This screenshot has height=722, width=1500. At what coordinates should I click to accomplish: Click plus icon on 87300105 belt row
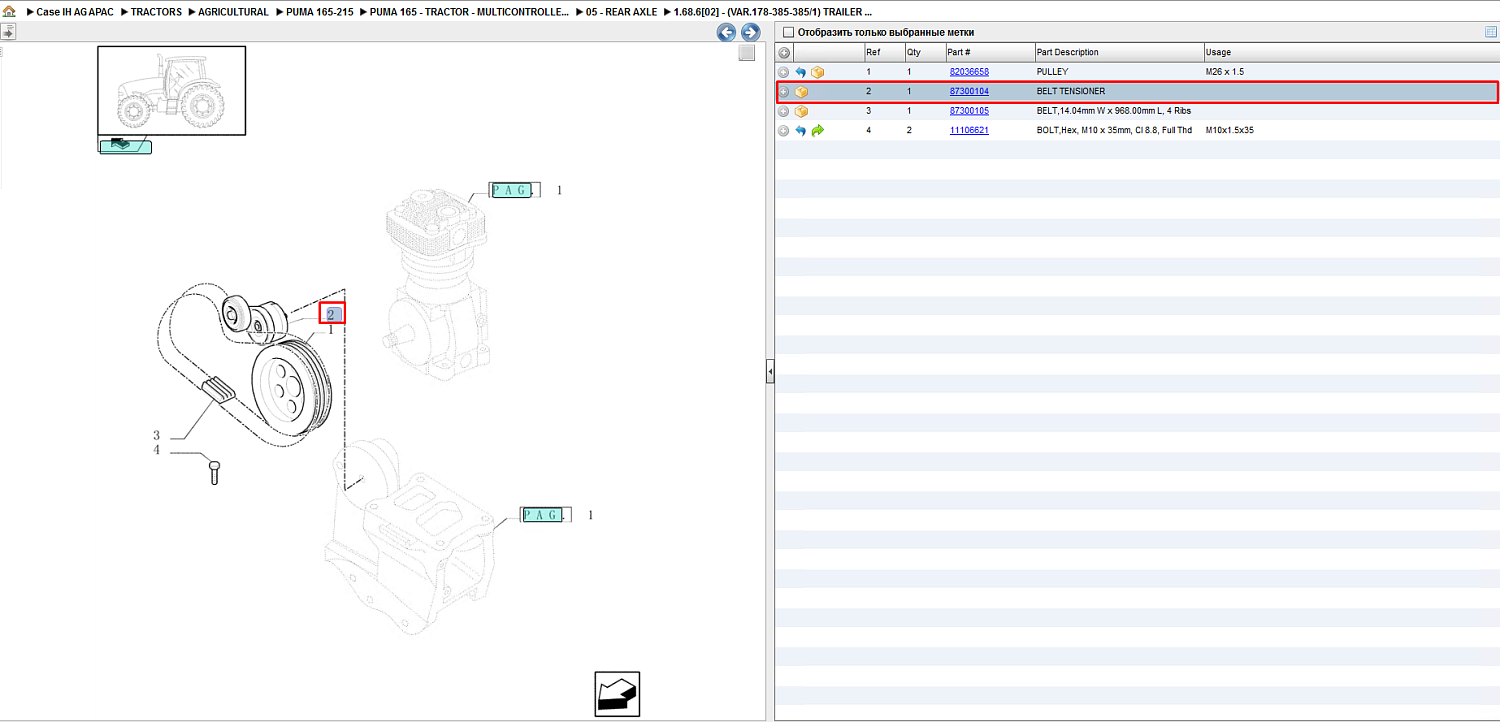pyautogui.click(x=784, y=111)
